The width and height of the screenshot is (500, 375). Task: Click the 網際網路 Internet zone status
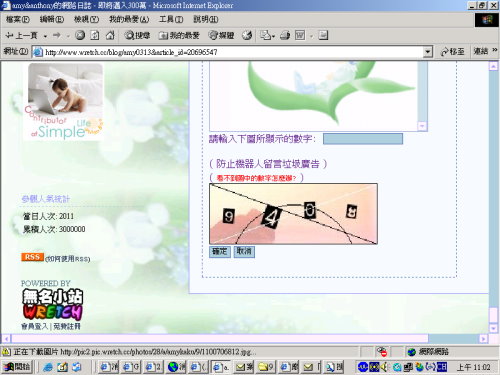click(x=428, y=352)
